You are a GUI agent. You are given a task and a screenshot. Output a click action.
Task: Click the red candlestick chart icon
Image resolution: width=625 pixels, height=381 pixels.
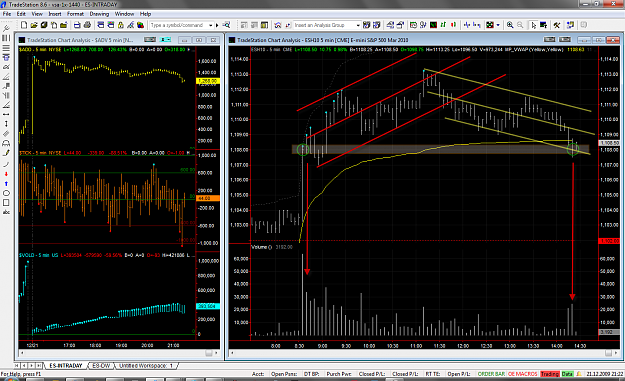[x=453, y=25]
